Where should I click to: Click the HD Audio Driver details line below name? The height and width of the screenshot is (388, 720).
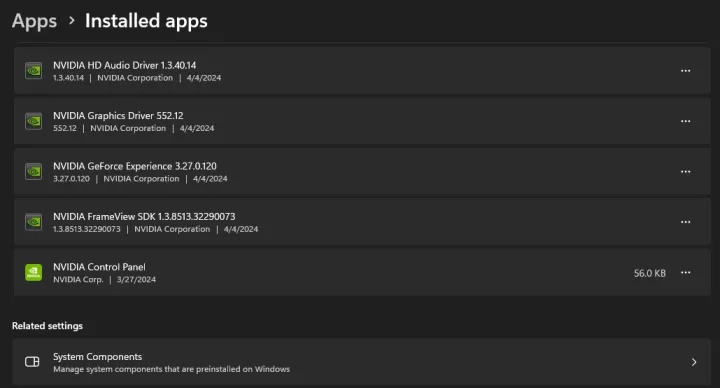137,78
